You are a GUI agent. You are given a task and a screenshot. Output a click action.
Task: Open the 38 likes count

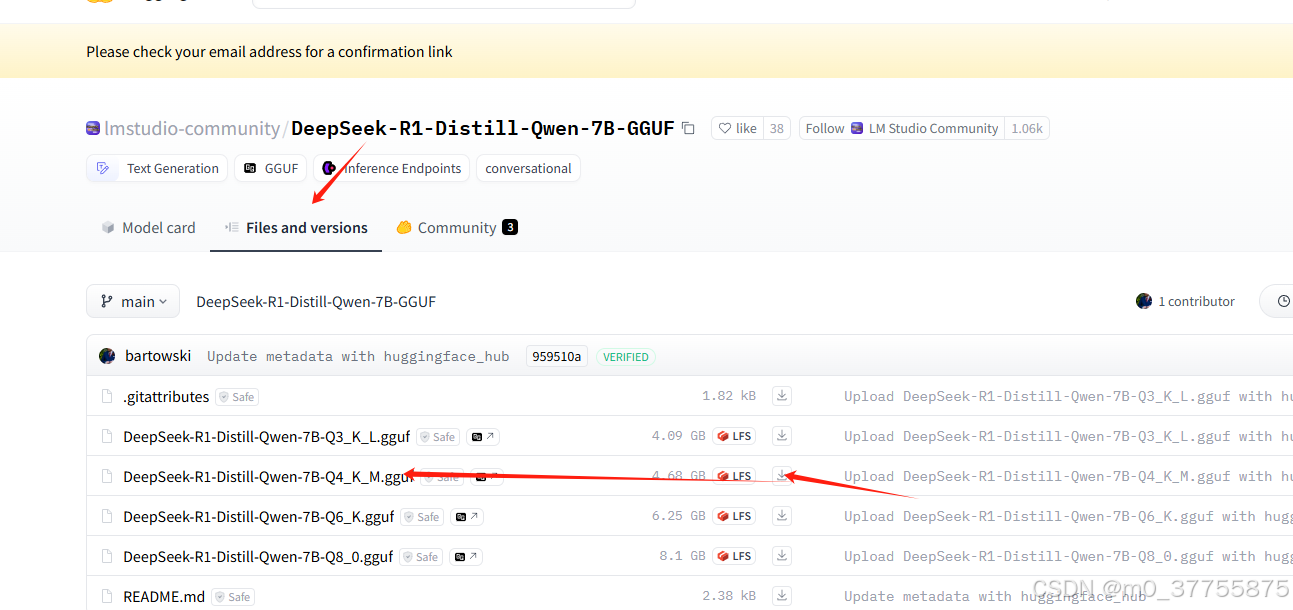coord(777,128)
